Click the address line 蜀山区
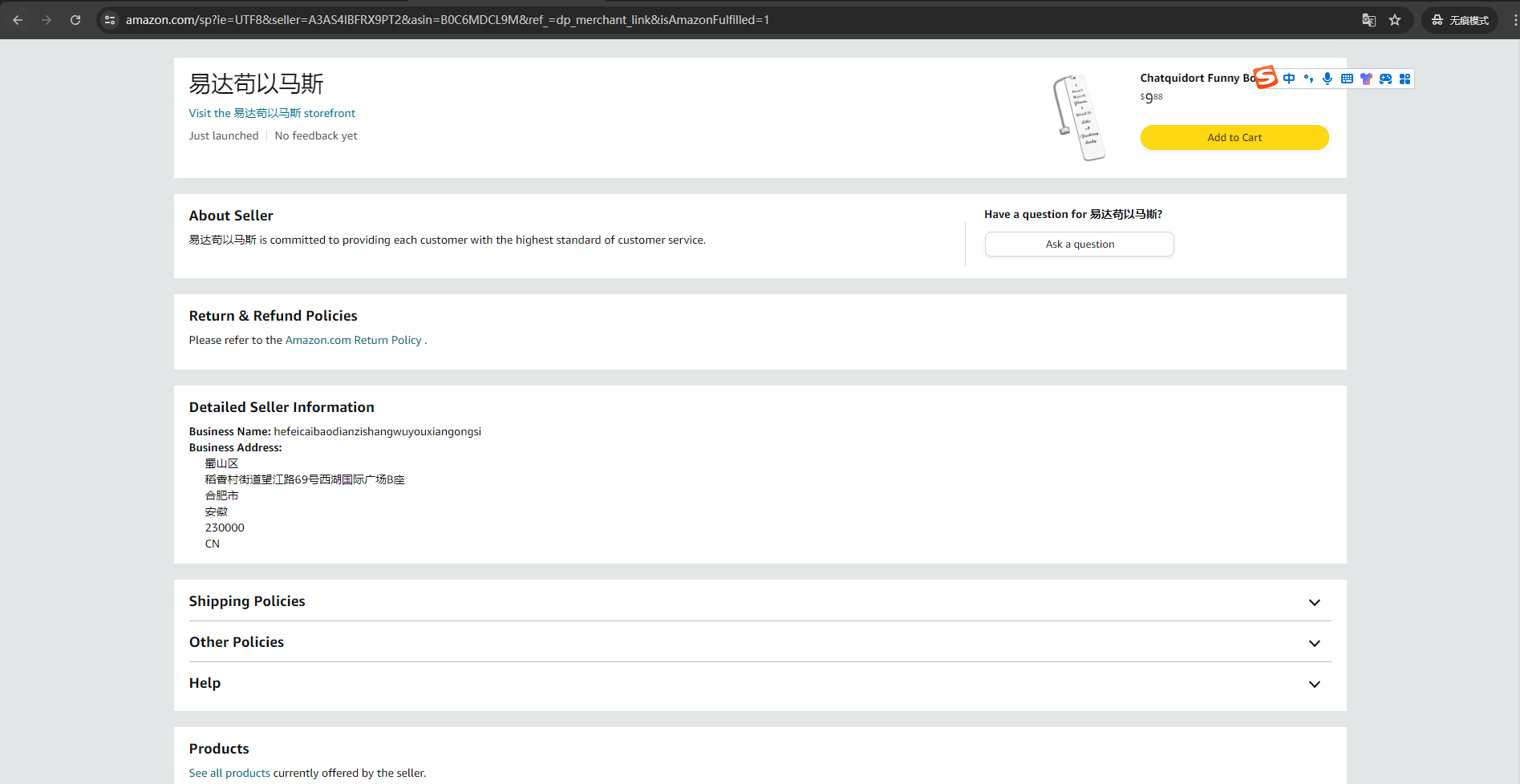The width and height of the screenshot is (1520, 784). click(x=222, y=463)
